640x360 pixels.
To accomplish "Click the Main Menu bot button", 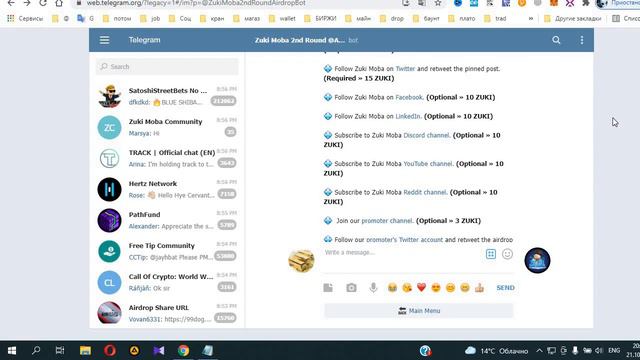I will click(419, 311).
